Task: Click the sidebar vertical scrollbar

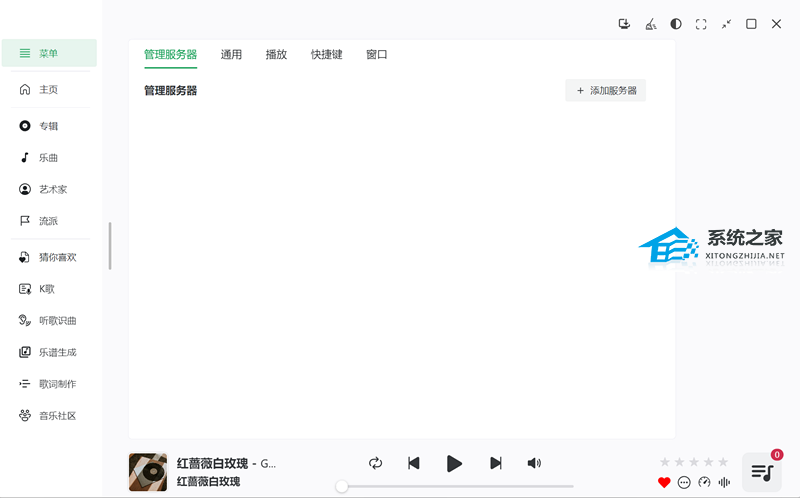Action: pos(110,246)
